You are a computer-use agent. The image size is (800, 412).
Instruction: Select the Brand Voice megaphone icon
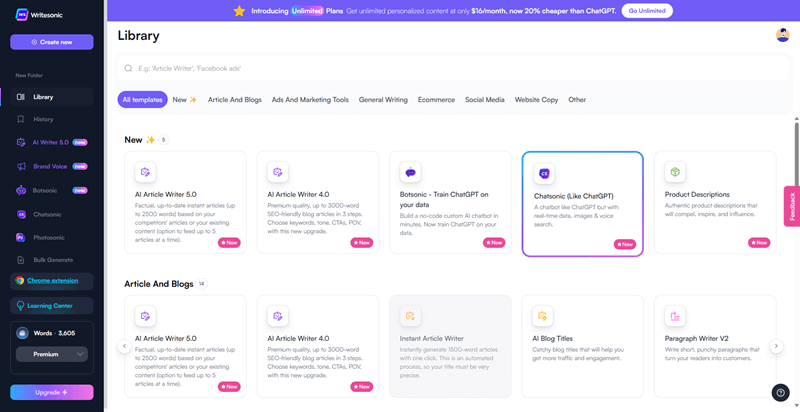20,166
